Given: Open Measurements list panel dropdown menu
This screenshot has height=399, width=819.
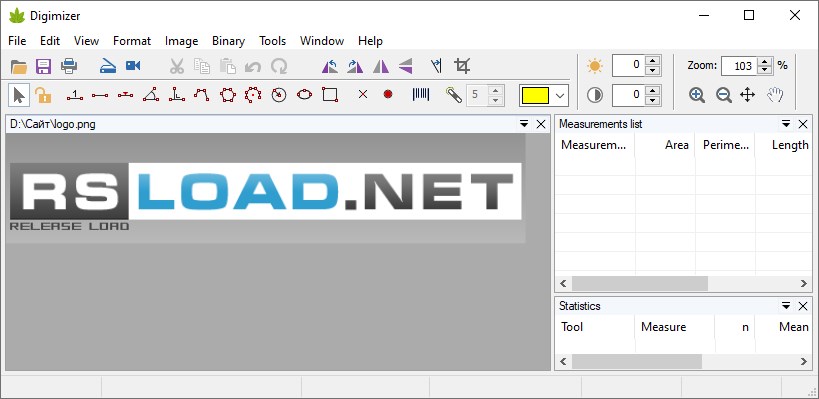Looking at the screenshot, I should pos(786,124).
